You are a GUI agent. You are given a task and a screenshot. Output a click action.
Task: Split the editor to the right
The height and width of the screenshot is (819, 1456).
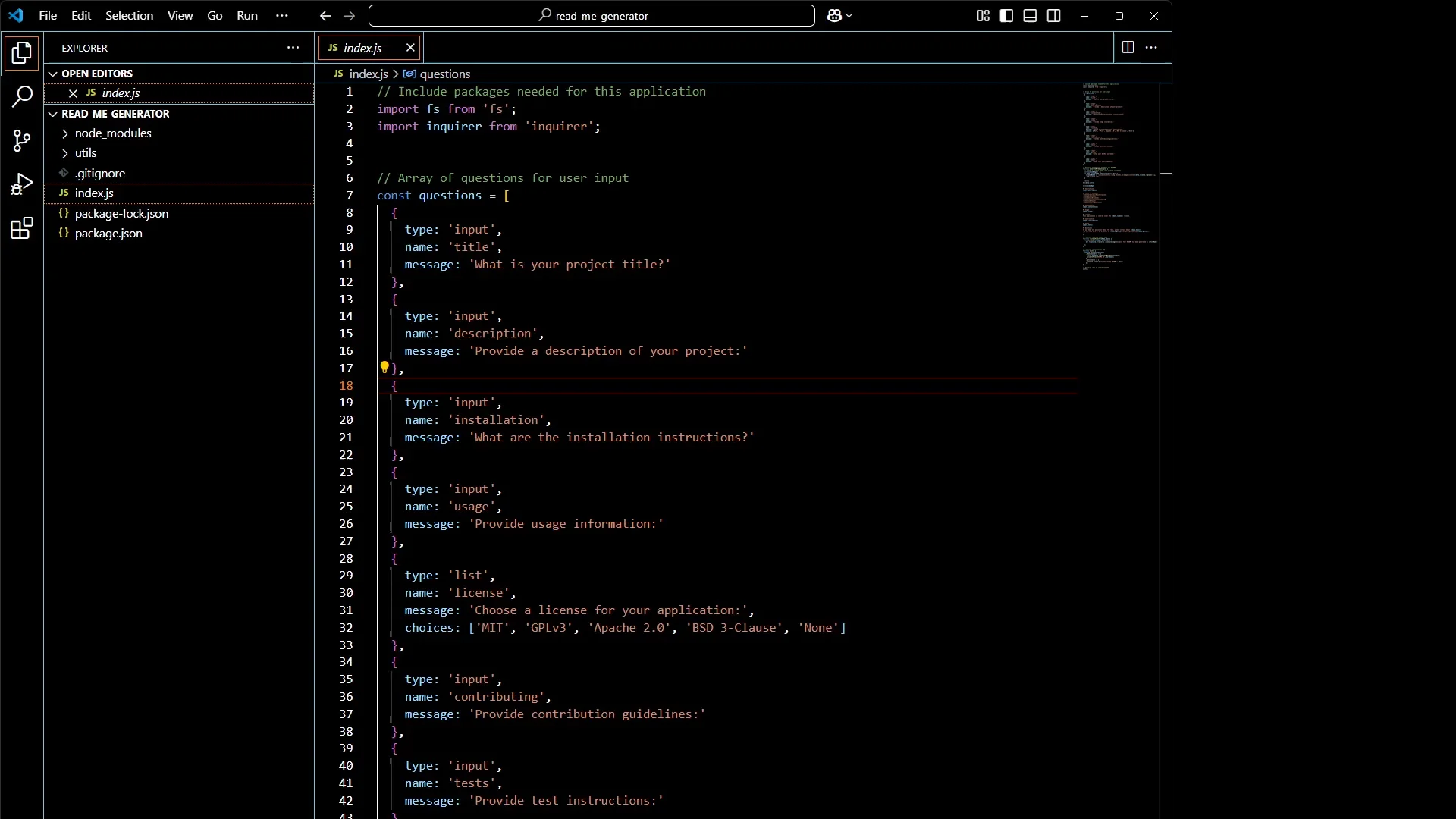1128,47
